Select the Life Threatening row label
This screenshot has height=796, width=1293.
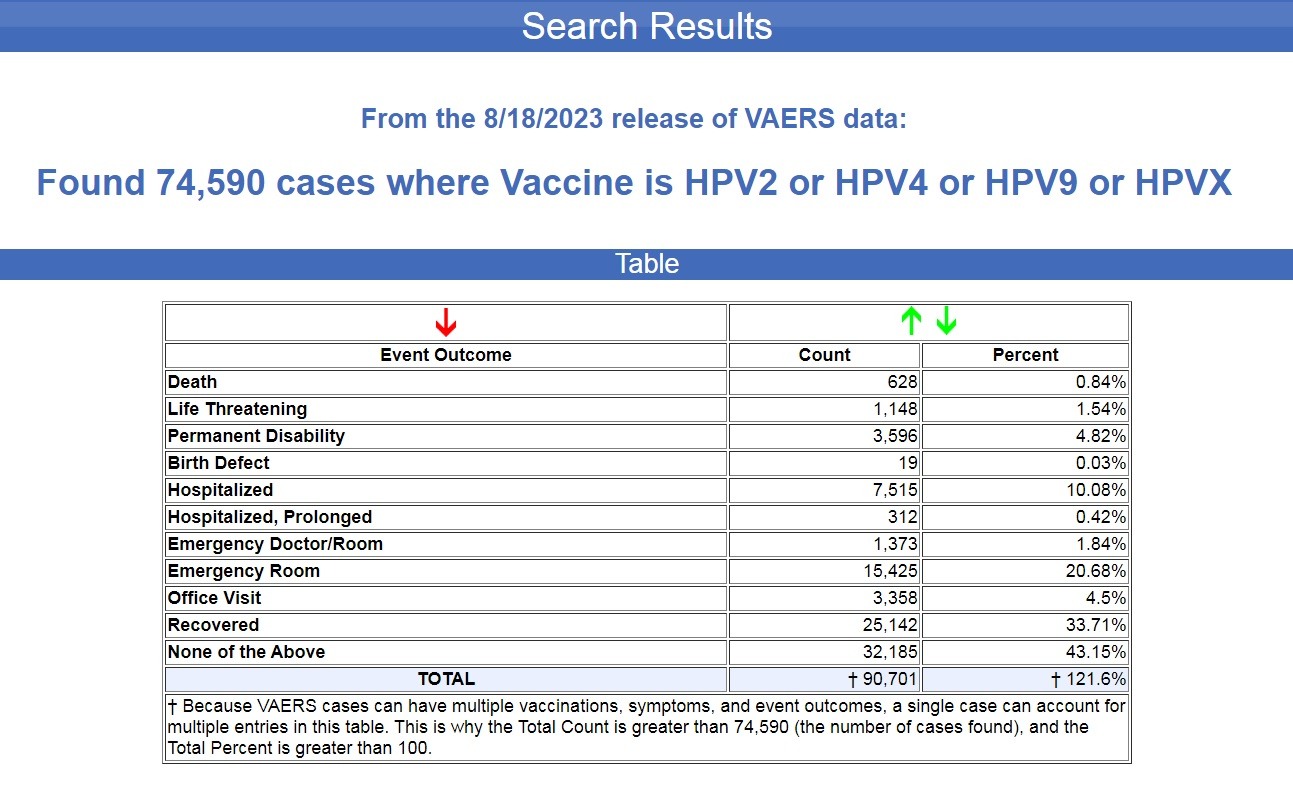click(x=237, y=409)
